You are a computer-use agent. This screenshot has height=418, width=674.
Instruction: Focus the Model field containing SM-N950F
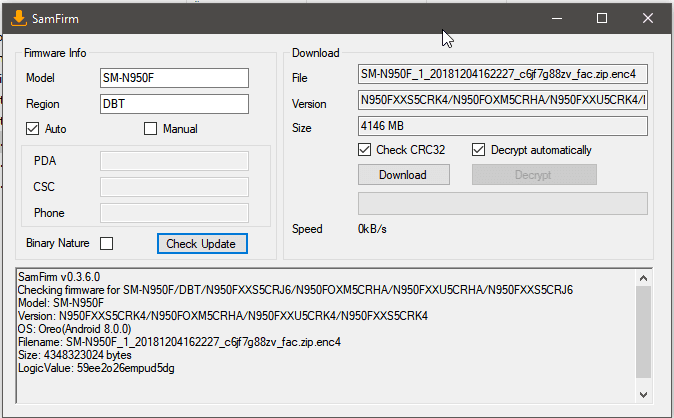pyautogui.click(x=174, y=78)
